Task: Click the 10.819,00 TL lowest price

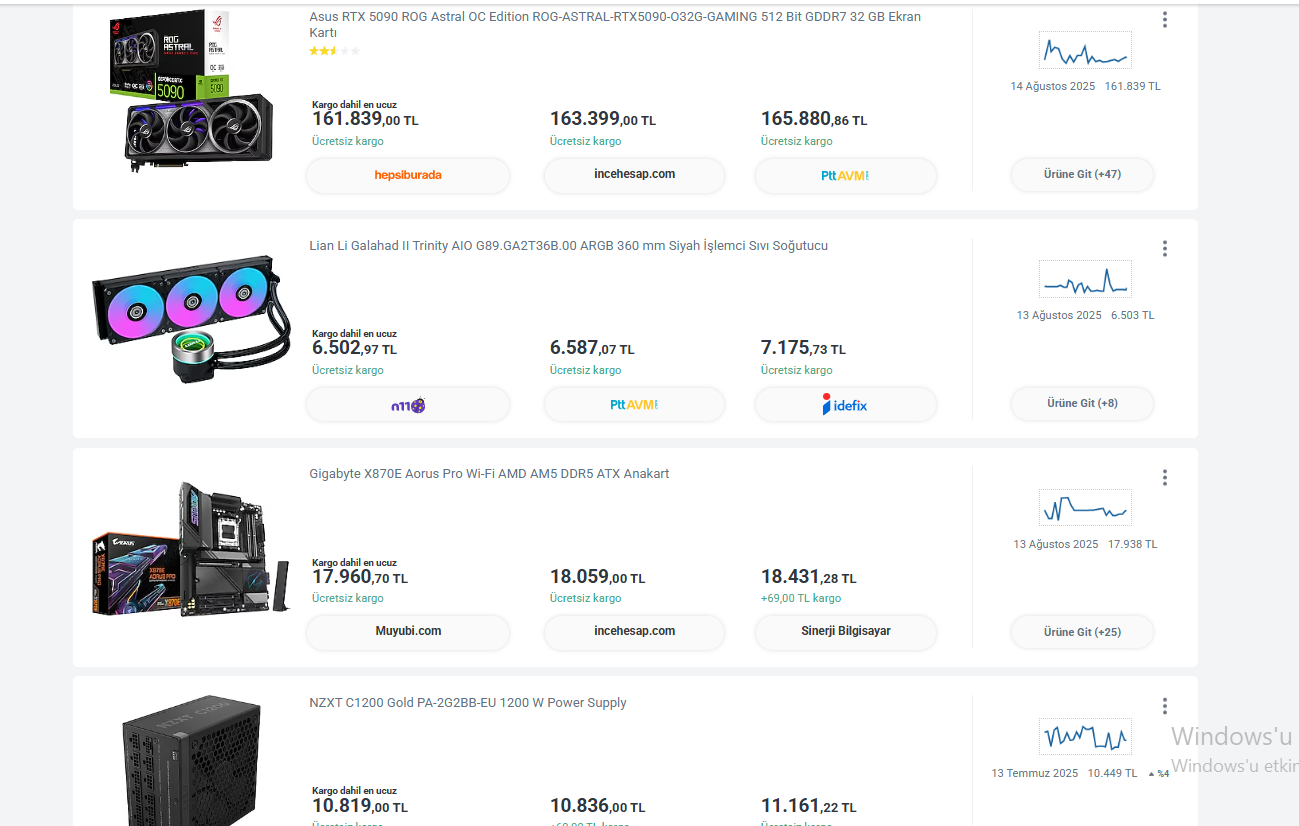Action: (x=360, y=807)
